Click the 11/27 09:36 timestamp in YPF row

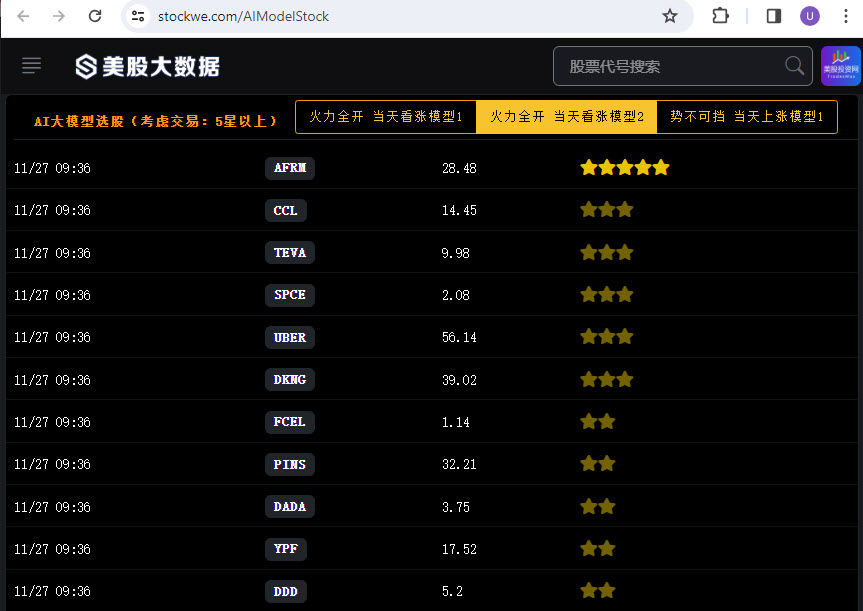(x=52, y=549)
